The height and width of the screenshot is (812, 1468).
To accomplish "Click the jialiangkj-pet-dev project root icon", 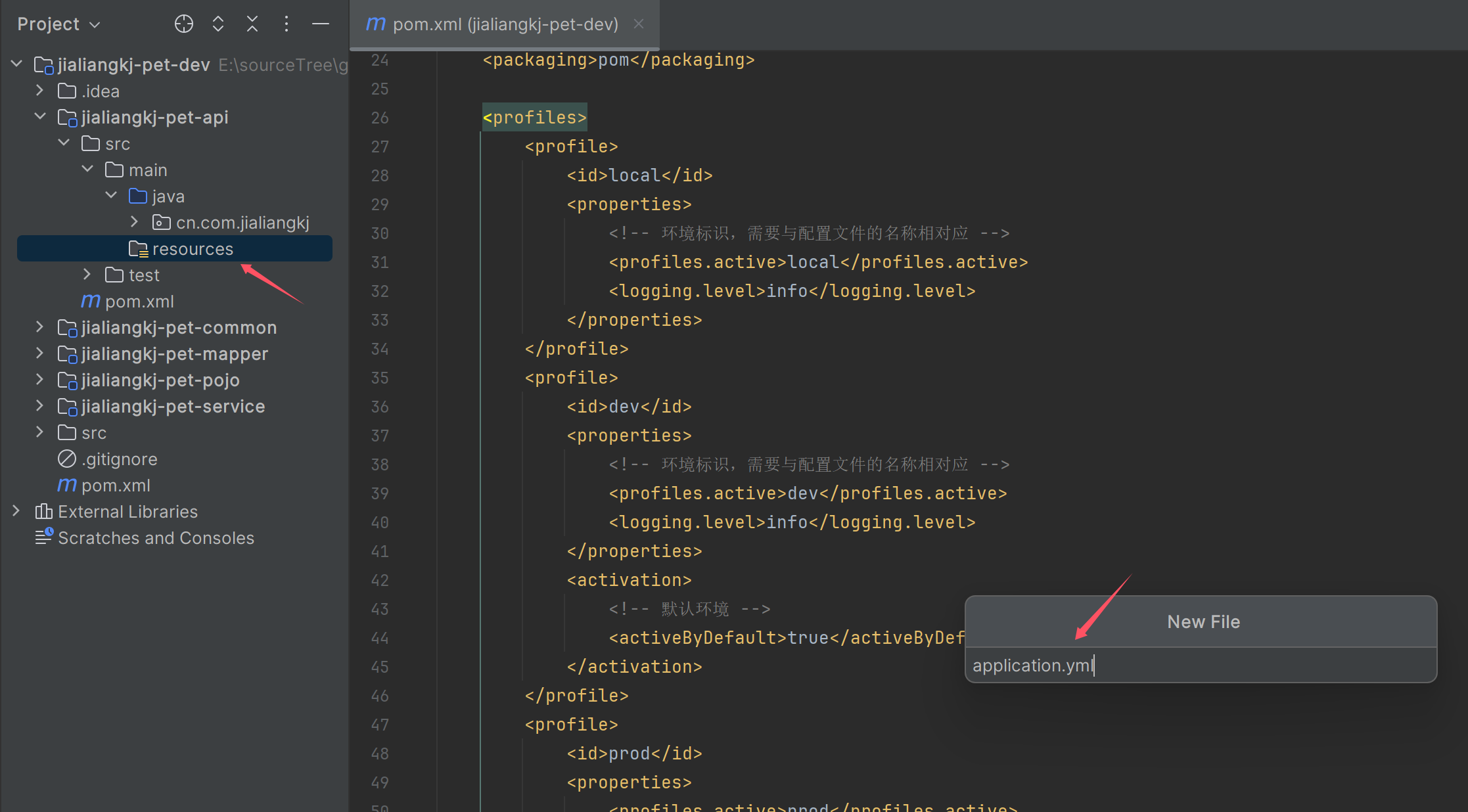I will coord(43,64).
